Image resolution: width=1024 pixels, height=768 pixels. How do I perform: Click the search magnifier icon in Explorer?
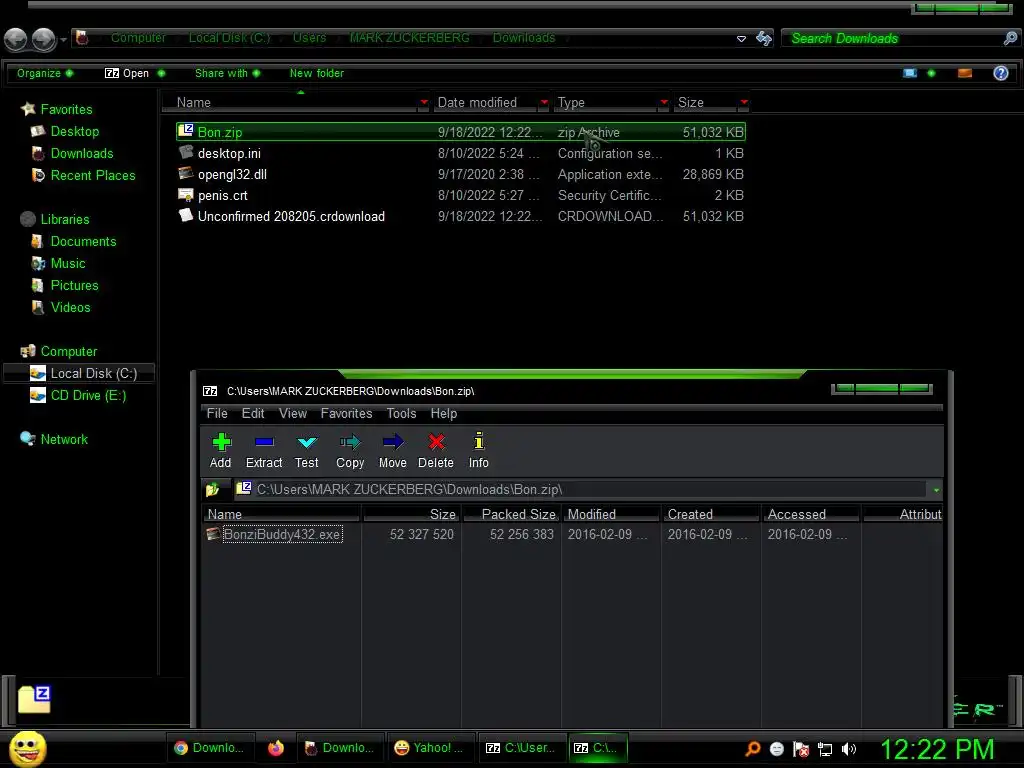1010,39
